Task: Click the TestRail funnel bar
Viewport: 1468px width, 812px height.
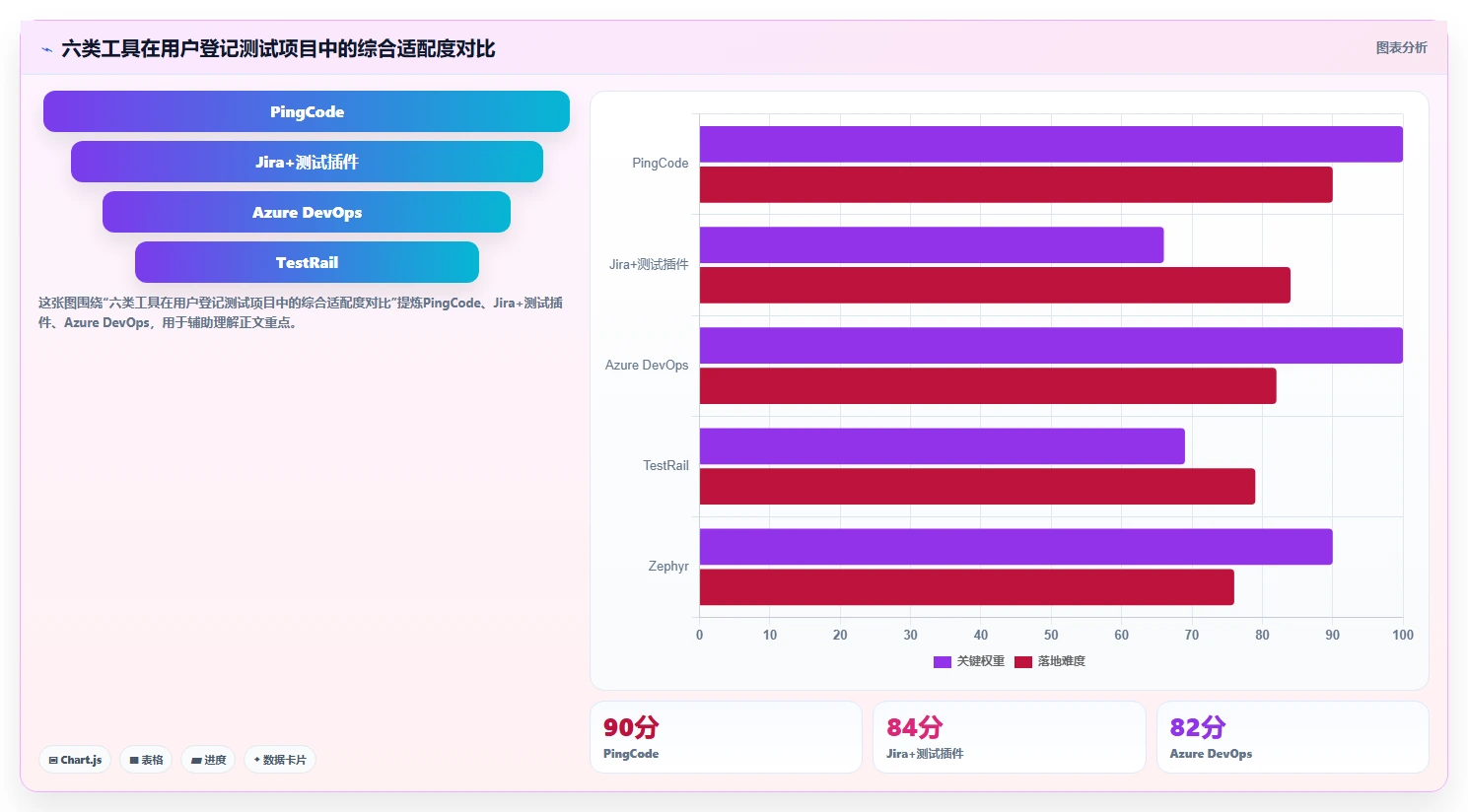Action: (307, 262)
